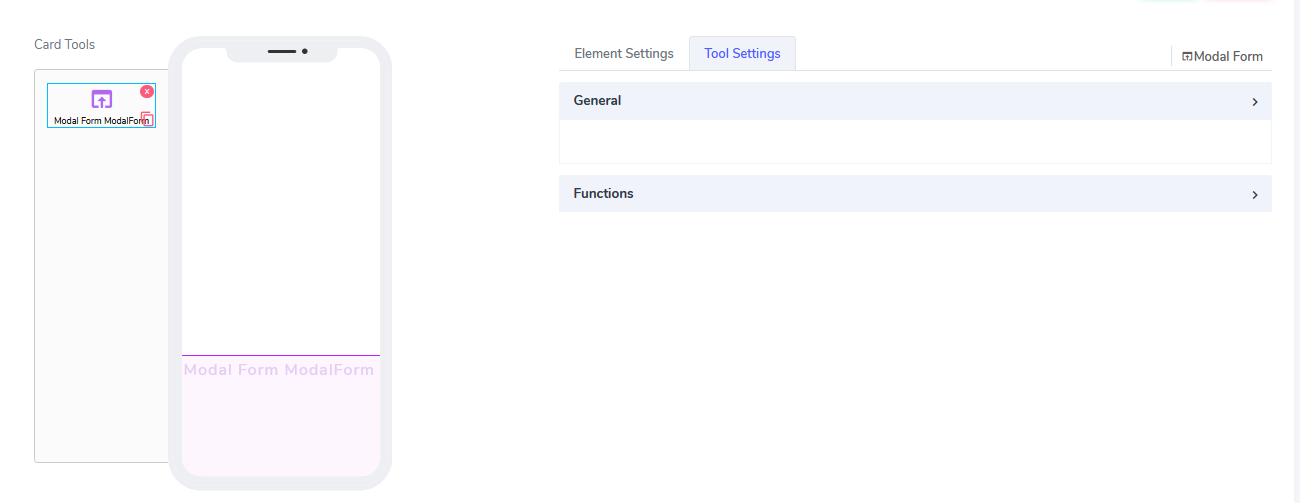The height and width of the screenshot is (503, 1300).
Task: Click the empty space in Card Tools panel
Action: (x=100, y=300)
